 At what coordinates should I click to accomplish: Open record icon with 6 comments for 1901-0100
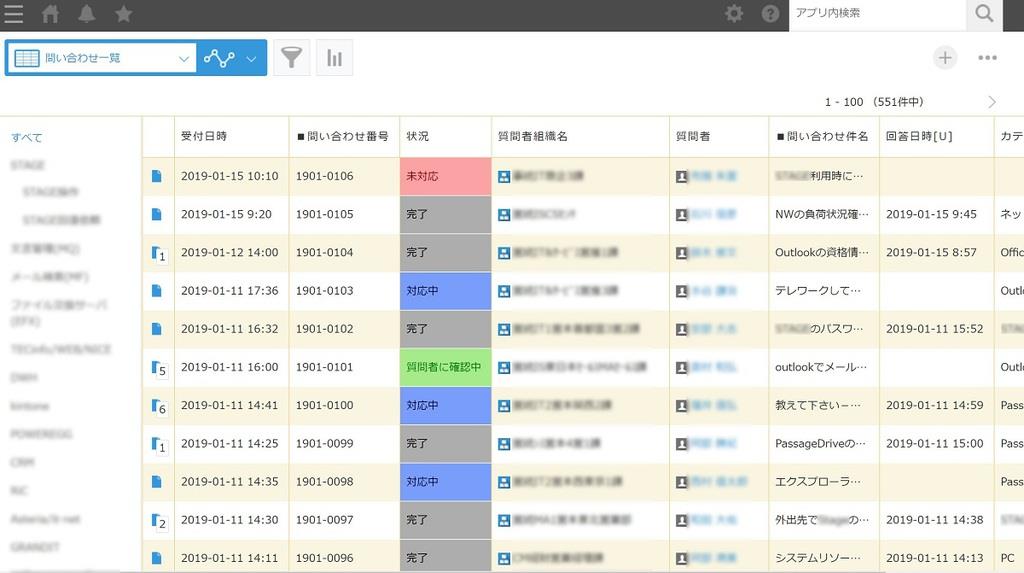point(159,406)
